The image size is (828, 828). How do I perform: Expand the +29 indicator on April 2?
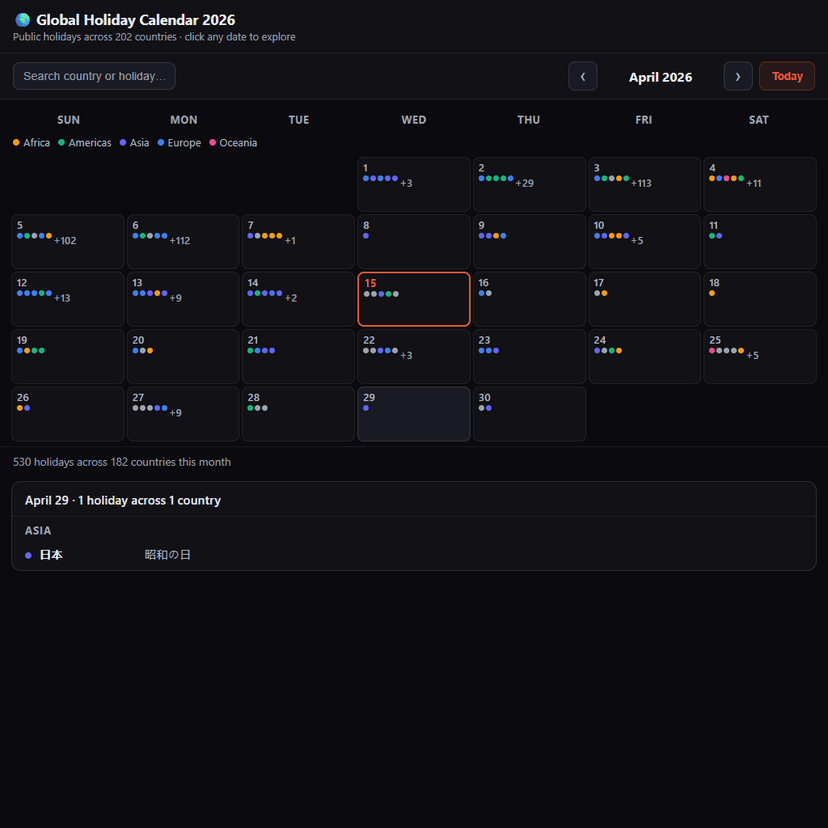(x=524, y=184)
